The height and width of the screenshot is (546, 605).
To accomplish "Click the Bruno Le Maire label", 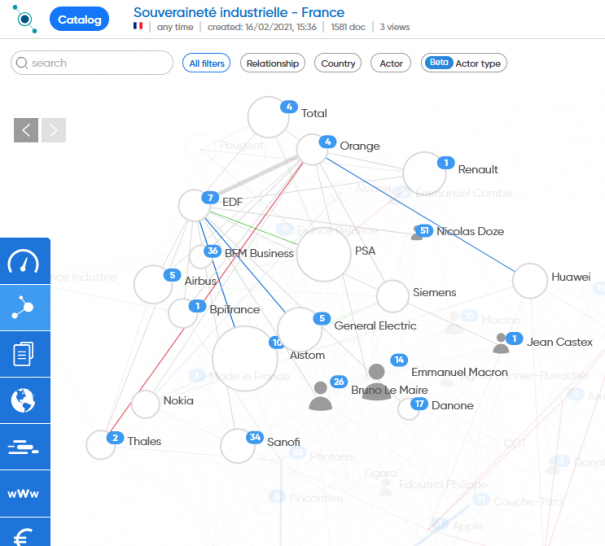I will (x=389, y=390).
